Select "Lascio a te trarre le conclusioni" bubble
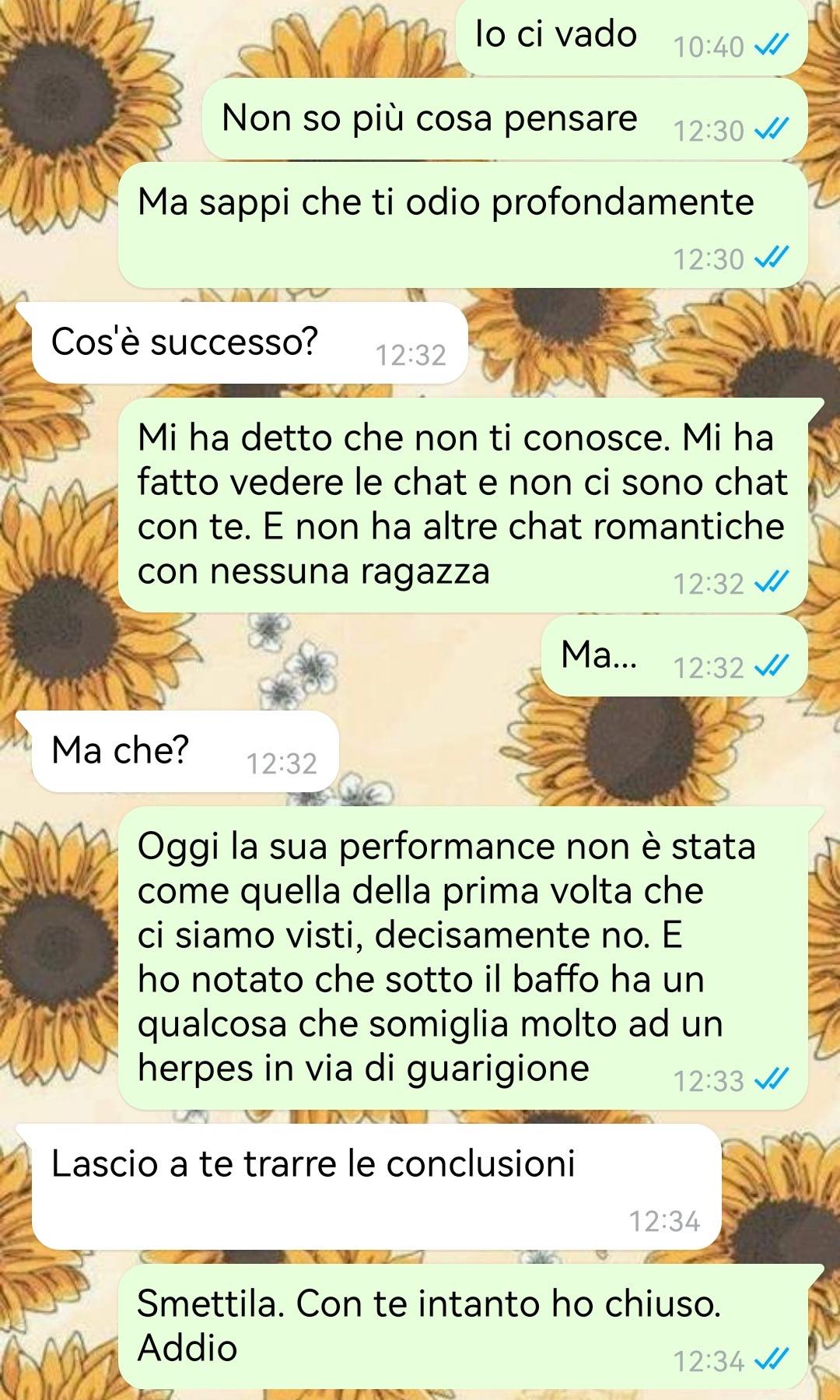840x1400 pixels. coord(376,1186)
